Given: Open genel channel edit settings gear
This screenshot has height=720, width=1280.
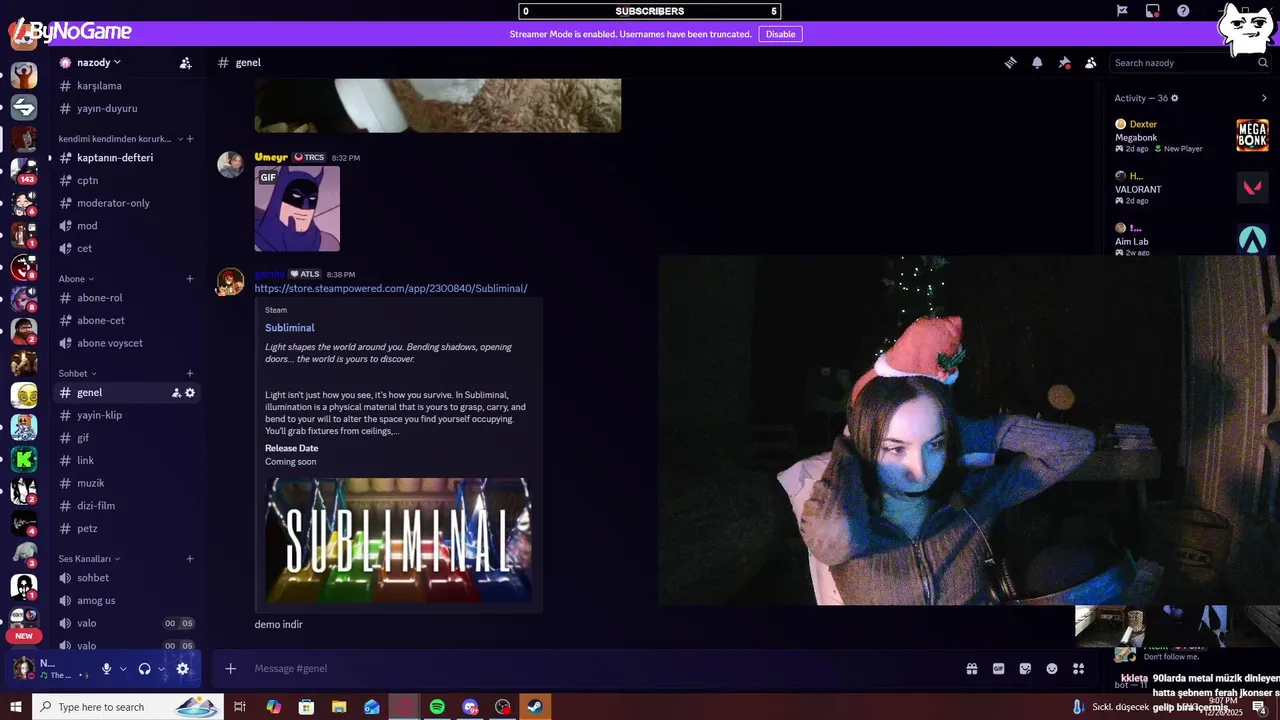Looking at the screenshot, I should point(190,393).
